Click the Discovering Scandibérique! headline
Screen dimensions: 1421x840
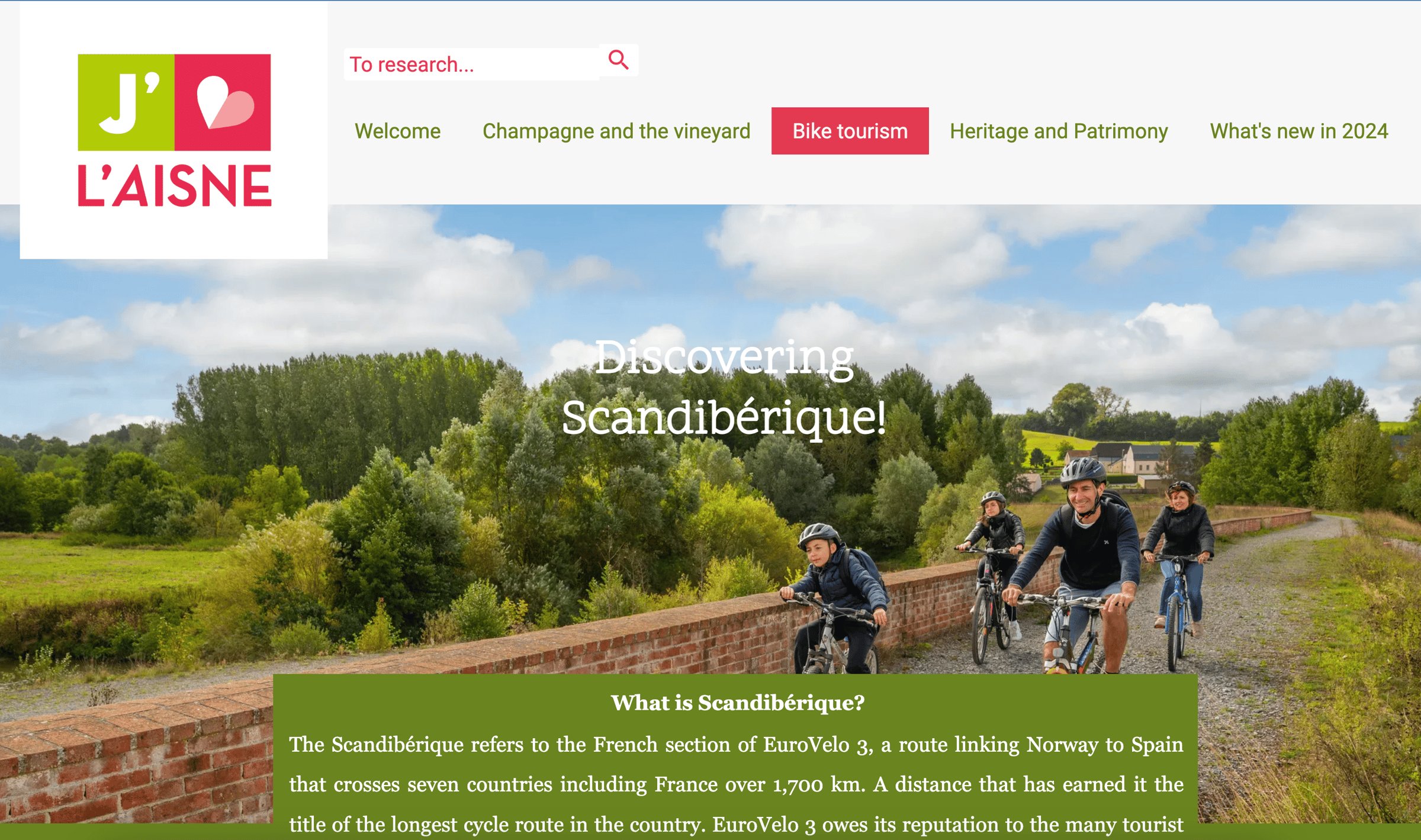(x=724, y=388)
